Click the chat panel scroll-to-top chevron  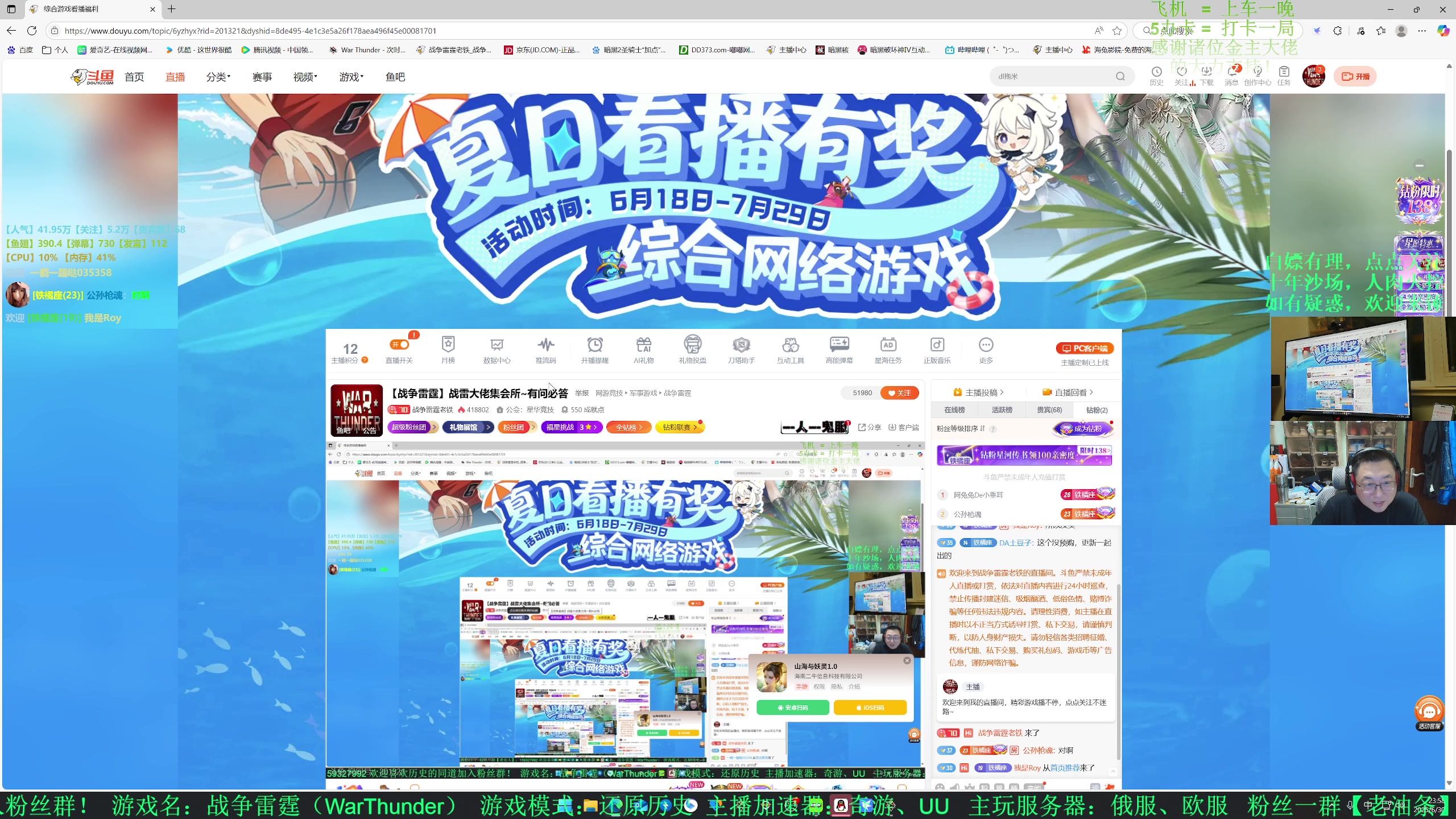coord(1112,771)
